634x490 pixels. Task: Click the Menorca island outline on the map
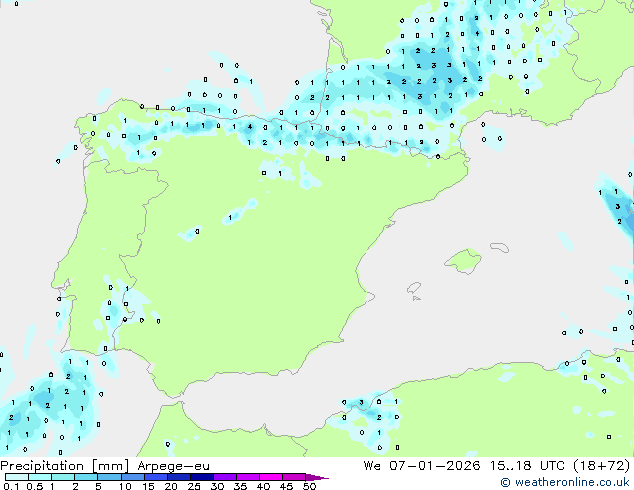tap(500, 247)
